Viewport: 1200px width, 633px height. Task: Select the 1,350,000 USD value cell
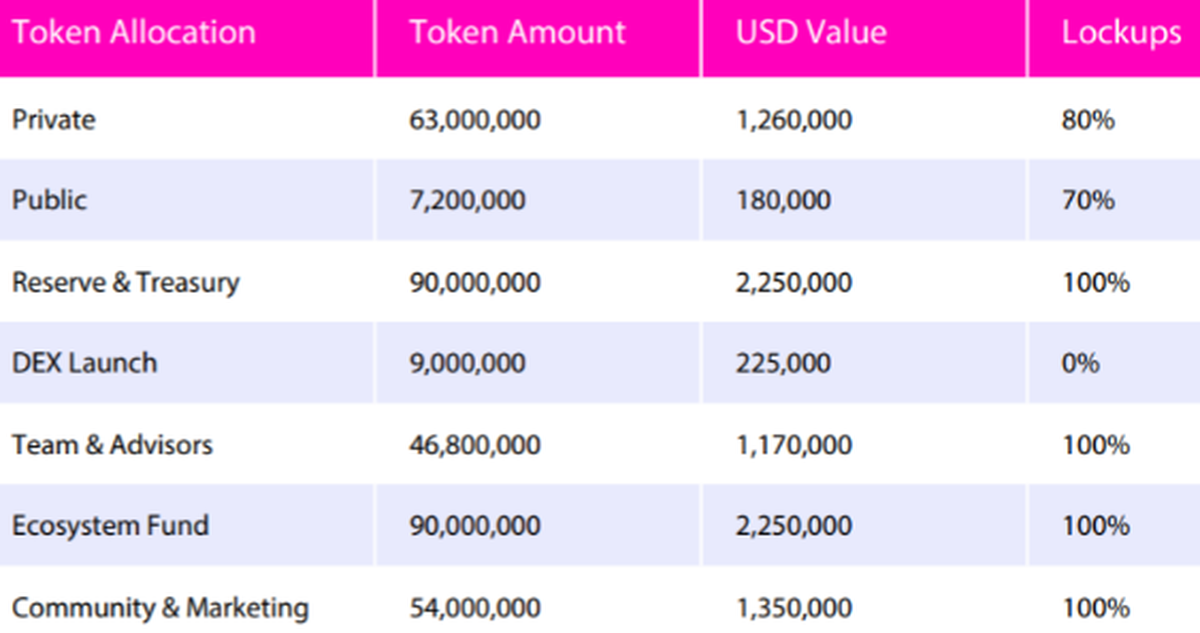click(794, 607)
